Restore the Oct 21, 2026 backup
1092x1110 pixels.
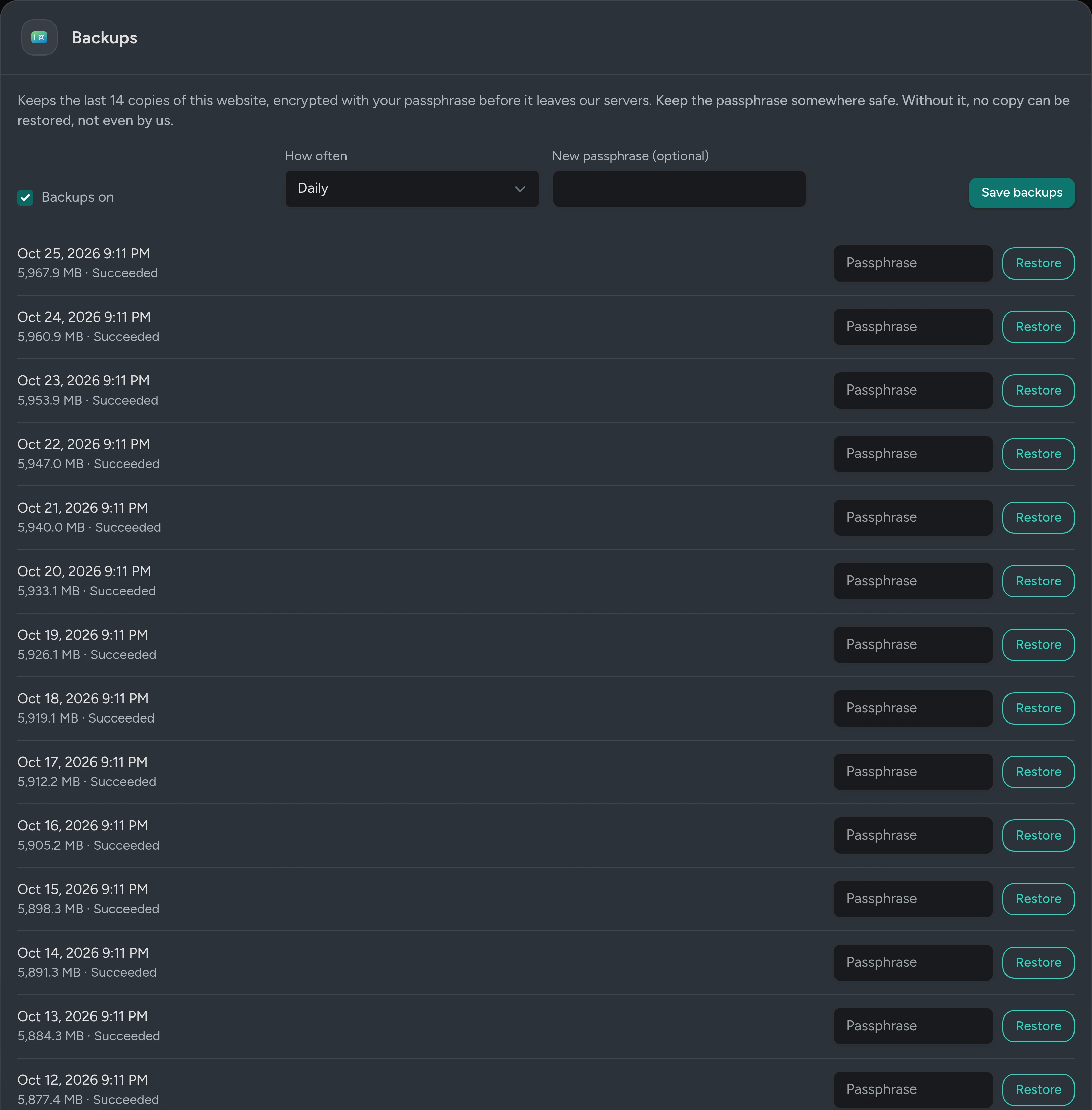(1038, 518)
